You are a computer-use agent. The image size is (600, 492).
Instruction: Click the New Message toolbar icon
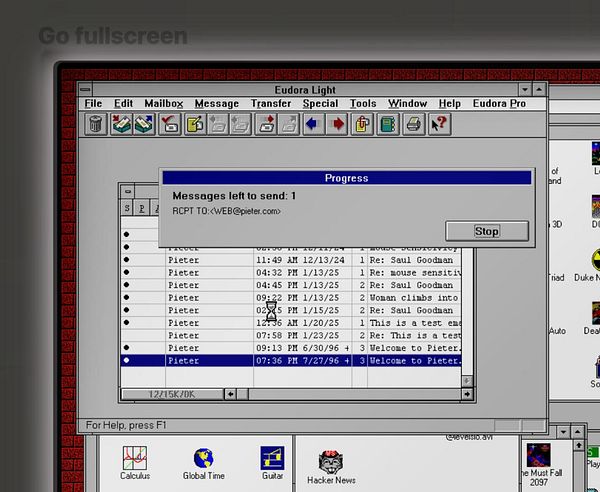(x=195, y=124)
